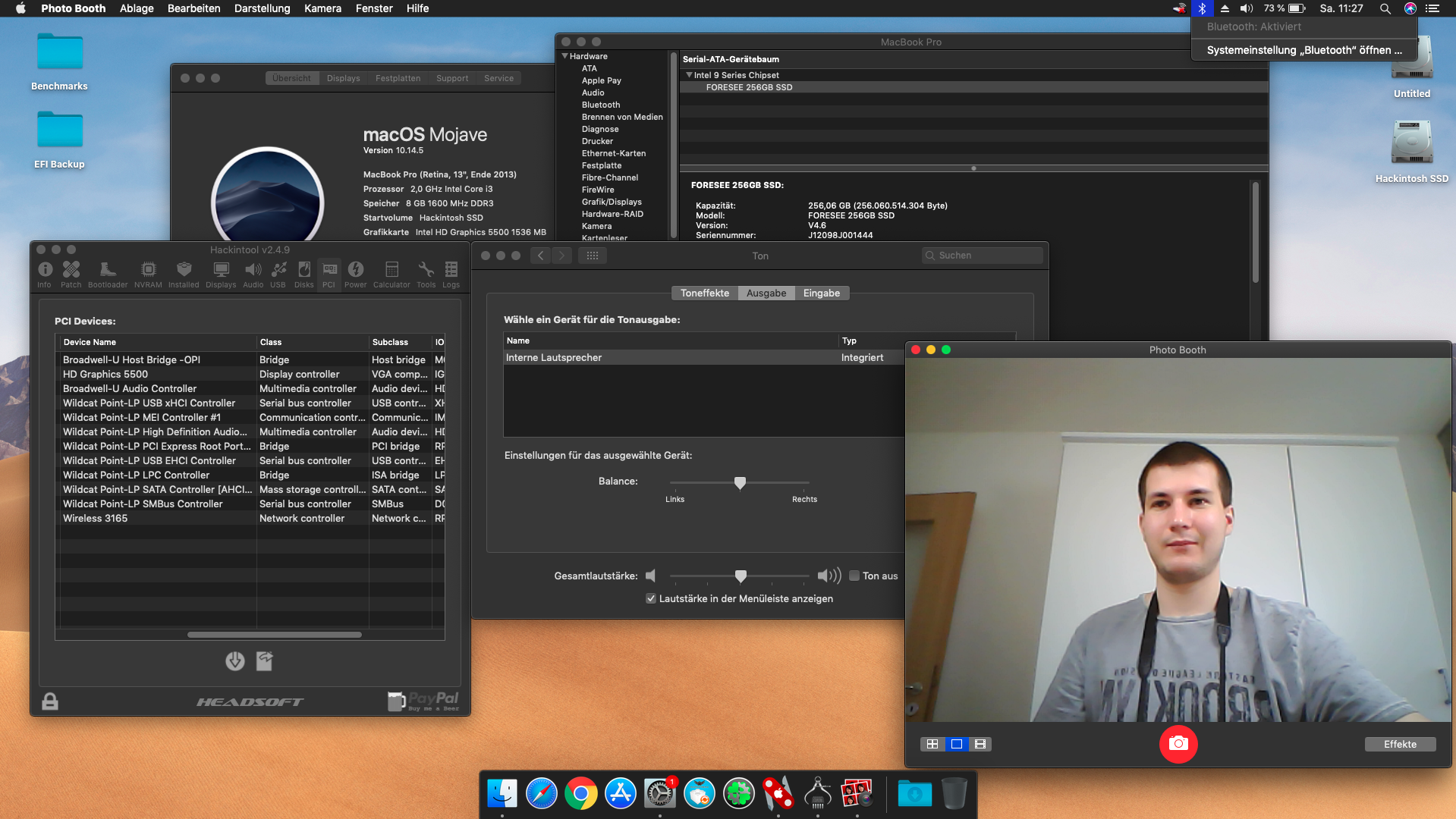Click the horizontal scrollbar in the PCI Devices table

tap(275, 635)
